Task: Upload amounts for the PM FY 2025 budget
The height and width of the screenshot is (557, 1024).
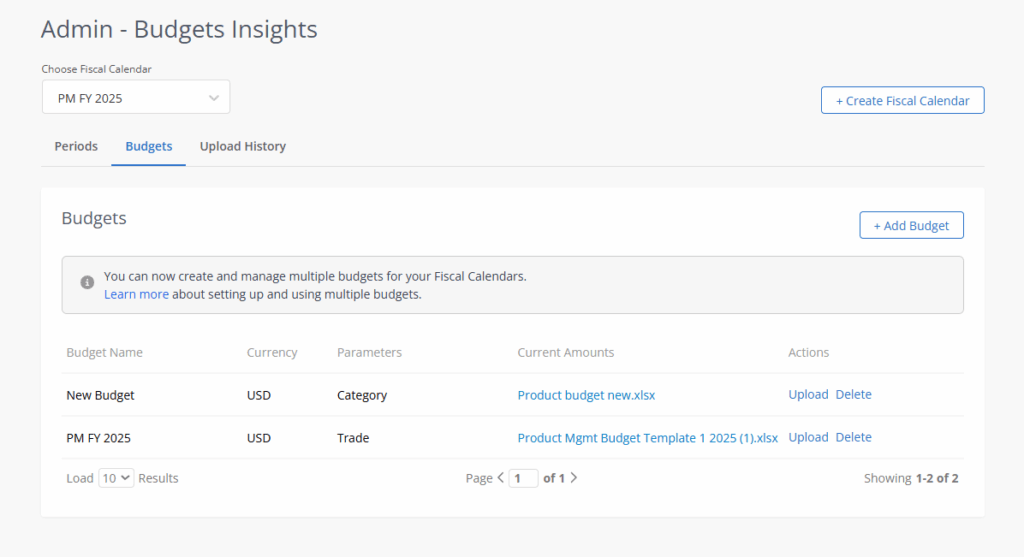Action: point(808,438)
